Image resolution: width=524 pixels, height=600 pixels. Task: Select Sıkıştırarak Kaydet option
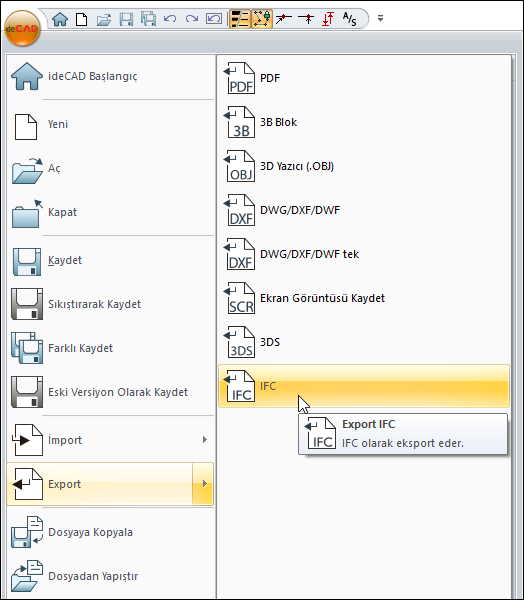click(x=110, y=305)
